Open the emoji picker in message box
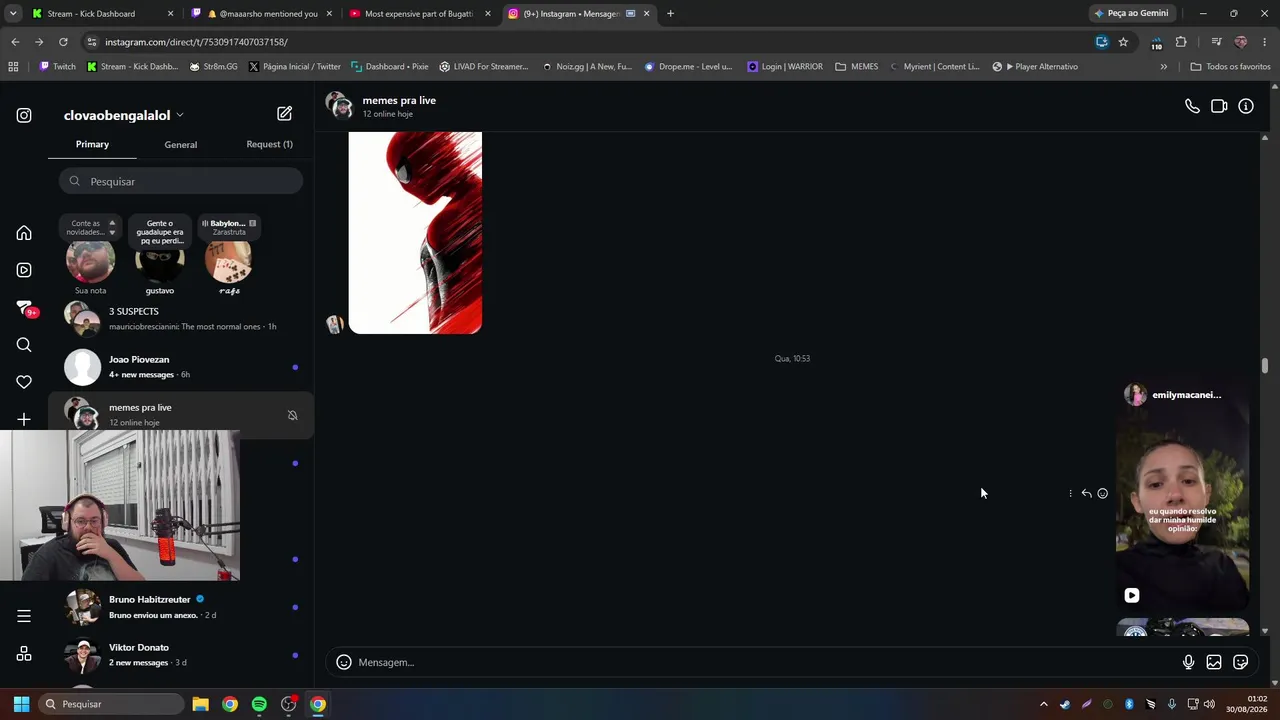 tap(344, 662)
